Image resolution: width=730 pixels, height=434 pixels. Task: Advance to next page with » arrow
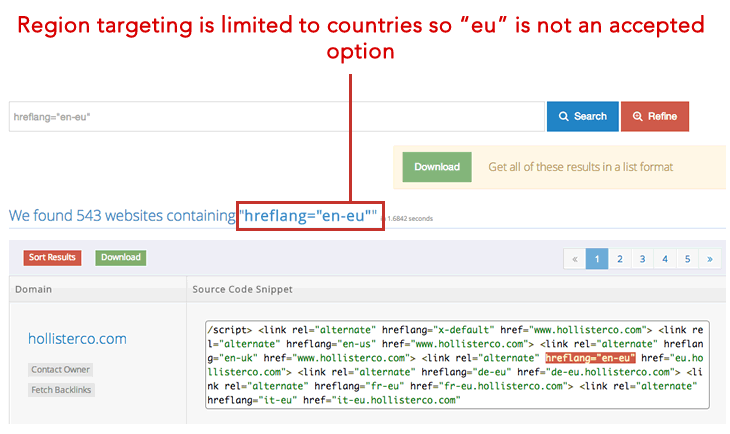click(710, 259)
